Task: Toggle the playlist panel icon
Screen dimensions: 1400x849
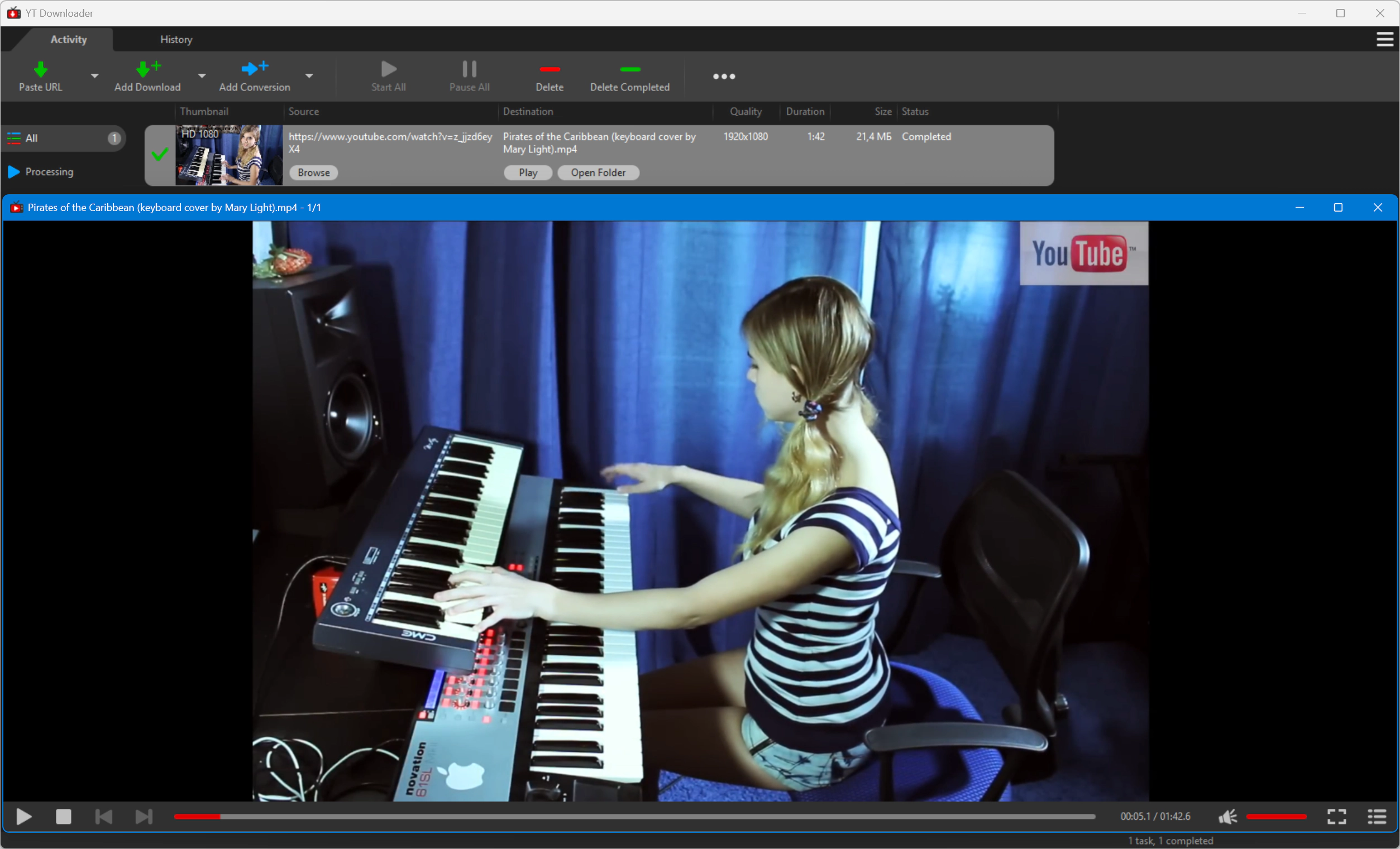Action: 1376,816
